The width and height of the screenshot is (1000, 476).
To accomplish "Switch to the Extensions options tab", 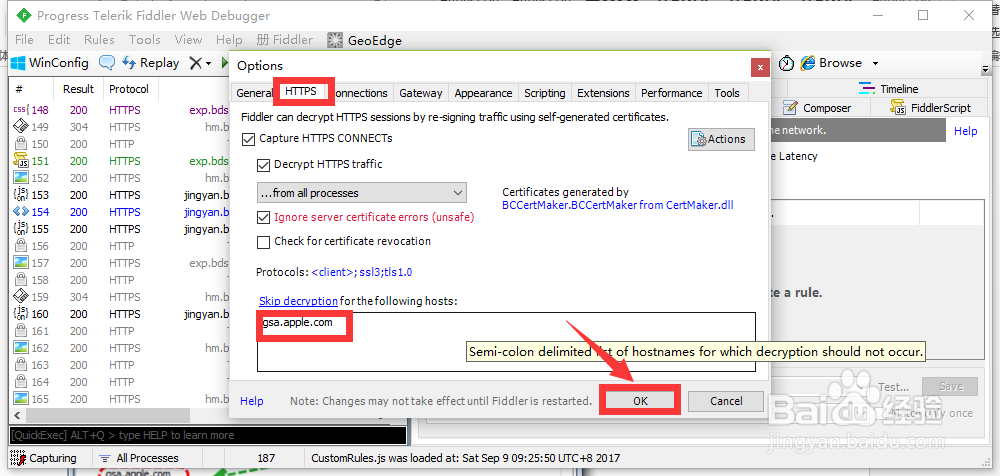I will pyautogui.click(x=603, y=93).
